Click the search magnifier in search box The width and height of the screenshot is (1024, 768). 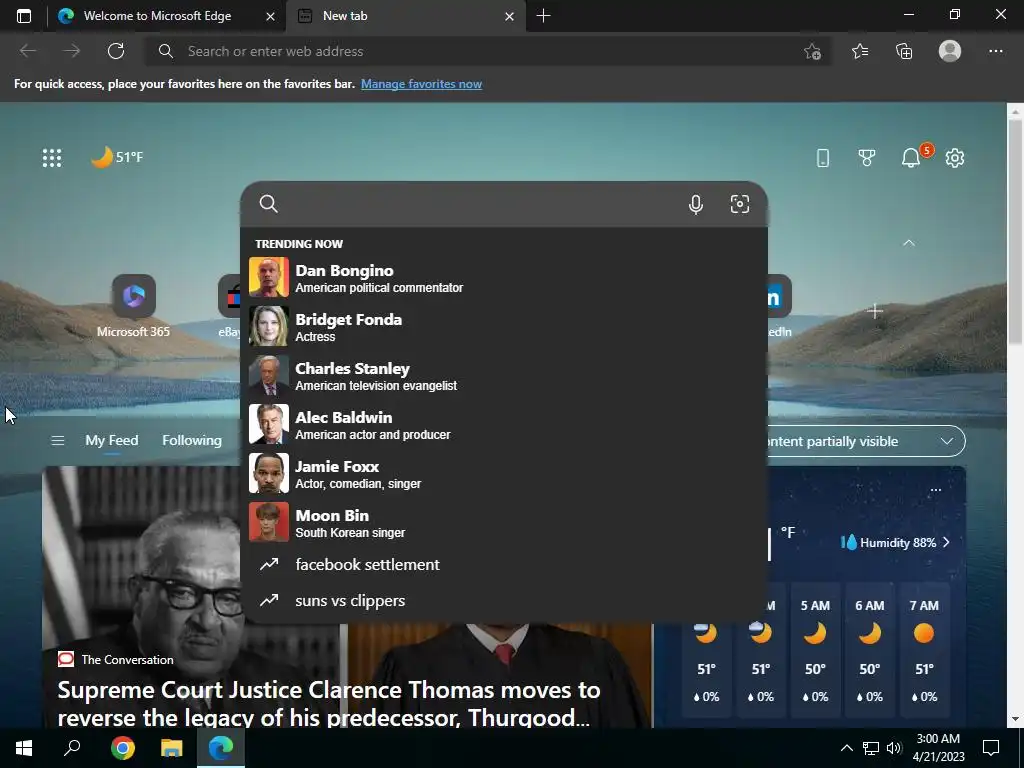click(268, 204)
